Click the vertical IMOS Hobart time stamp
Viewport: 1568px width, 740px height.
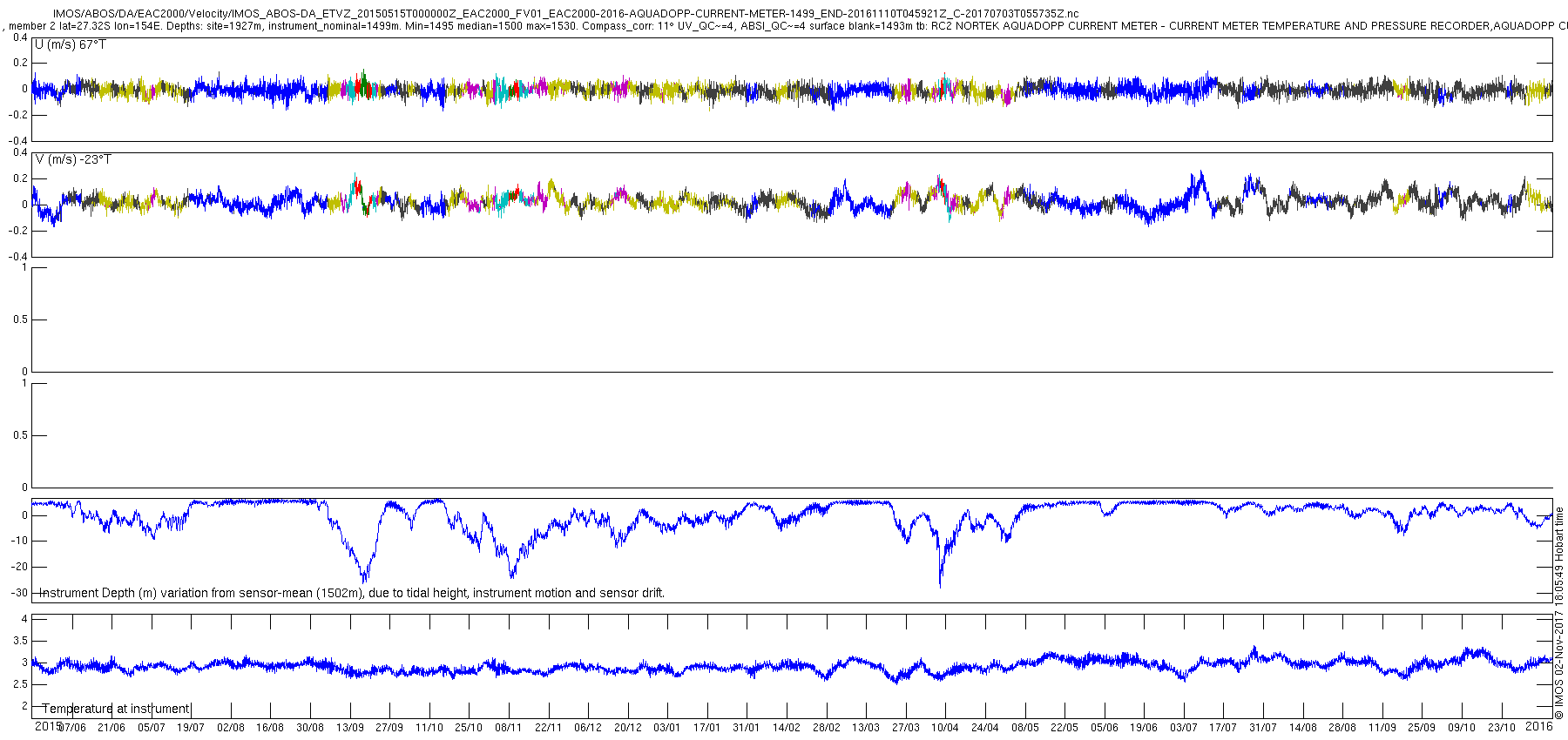click(1559, 612)
